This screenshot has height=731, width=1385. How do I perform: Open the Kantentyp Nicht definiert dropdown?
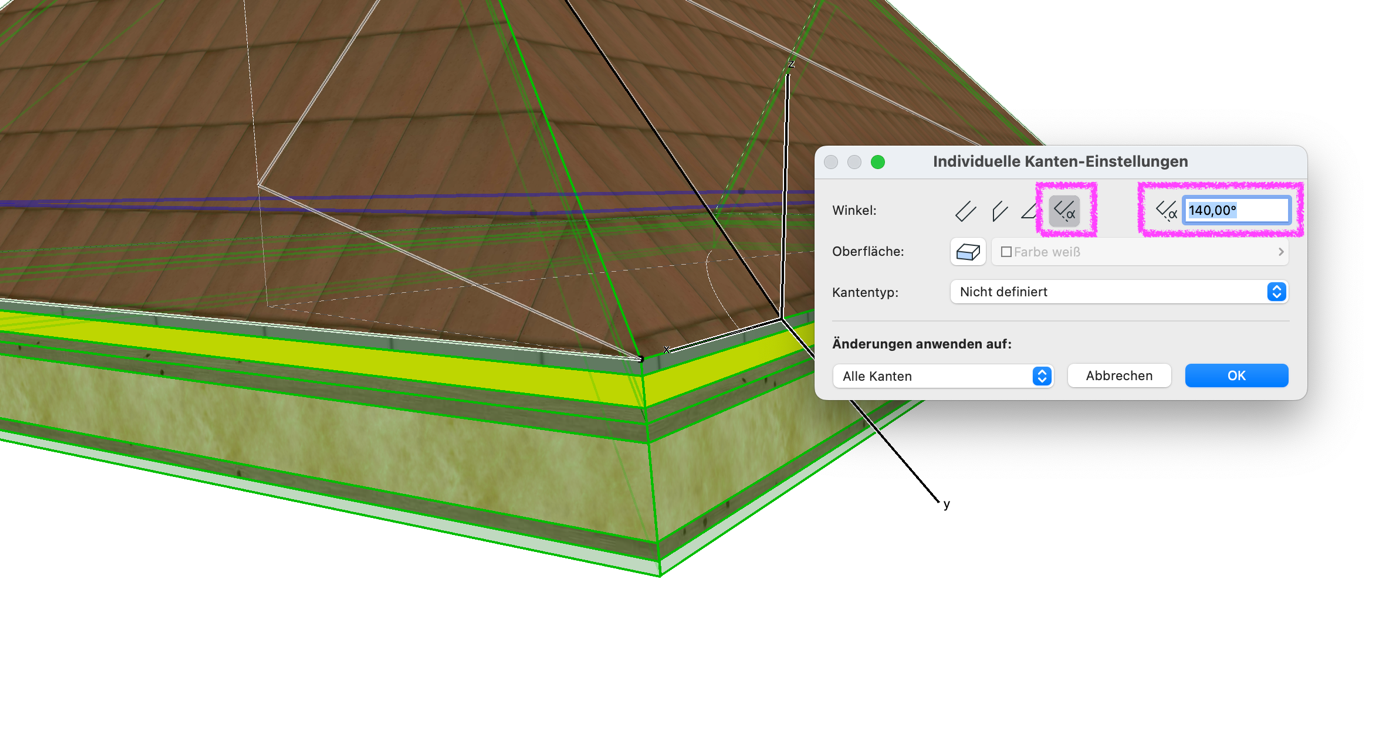(x=1118, y=292)
